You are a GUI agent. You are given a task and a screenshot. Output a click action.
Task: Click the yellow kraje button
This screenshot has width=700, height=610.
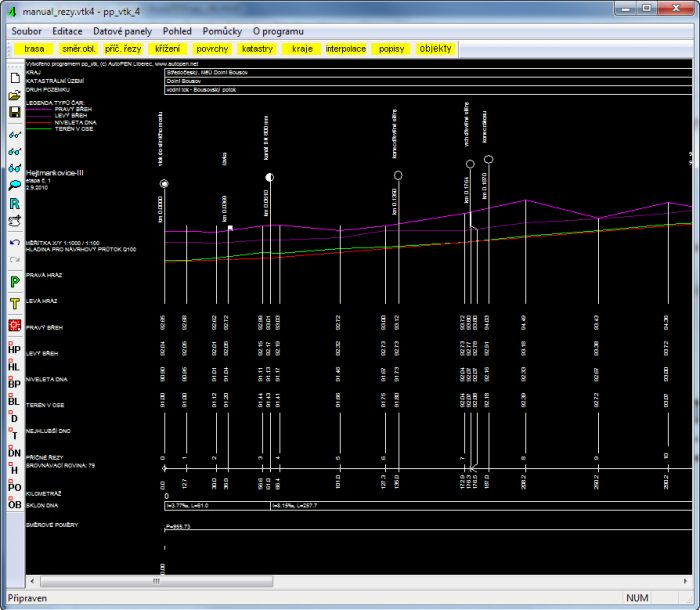coord(302,49)
